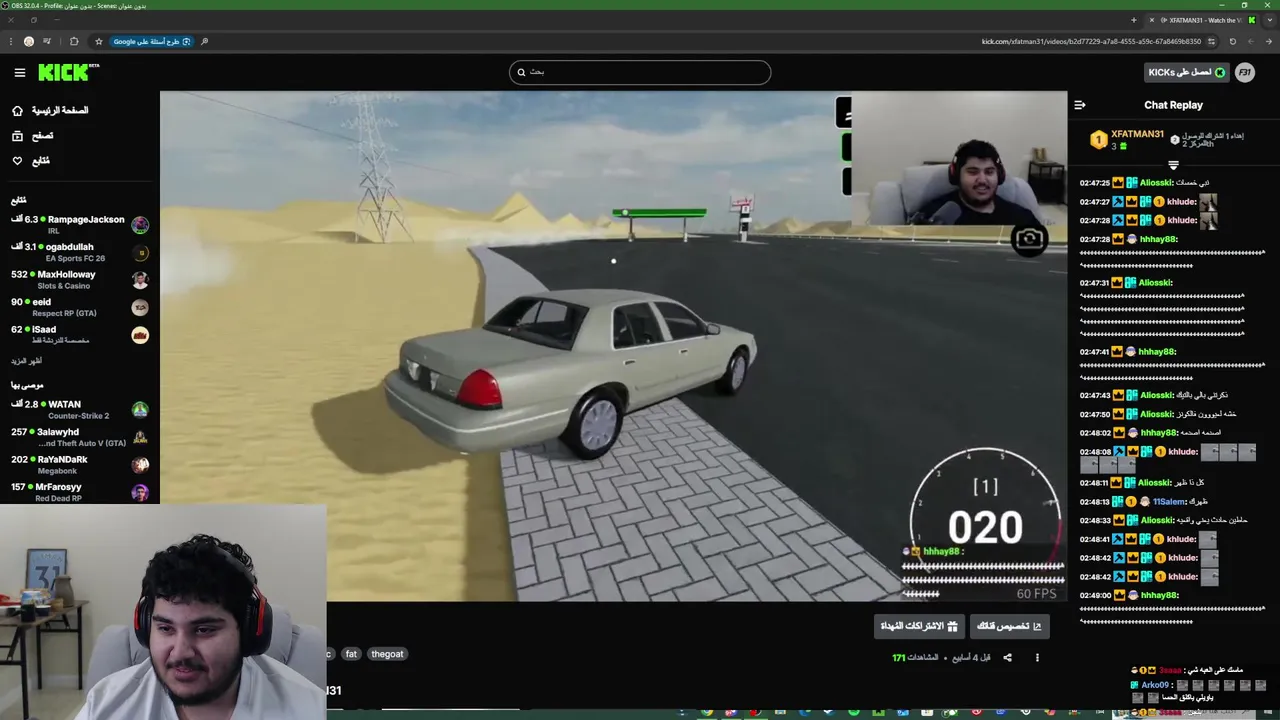Click the Kick search box

(640, 72)
